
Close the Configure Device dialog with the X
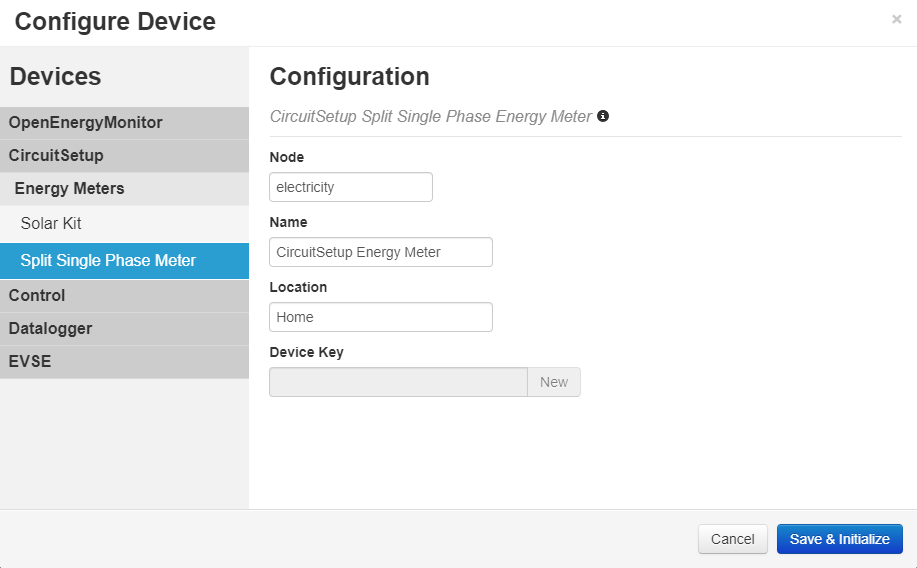click(x=896, y=20)
